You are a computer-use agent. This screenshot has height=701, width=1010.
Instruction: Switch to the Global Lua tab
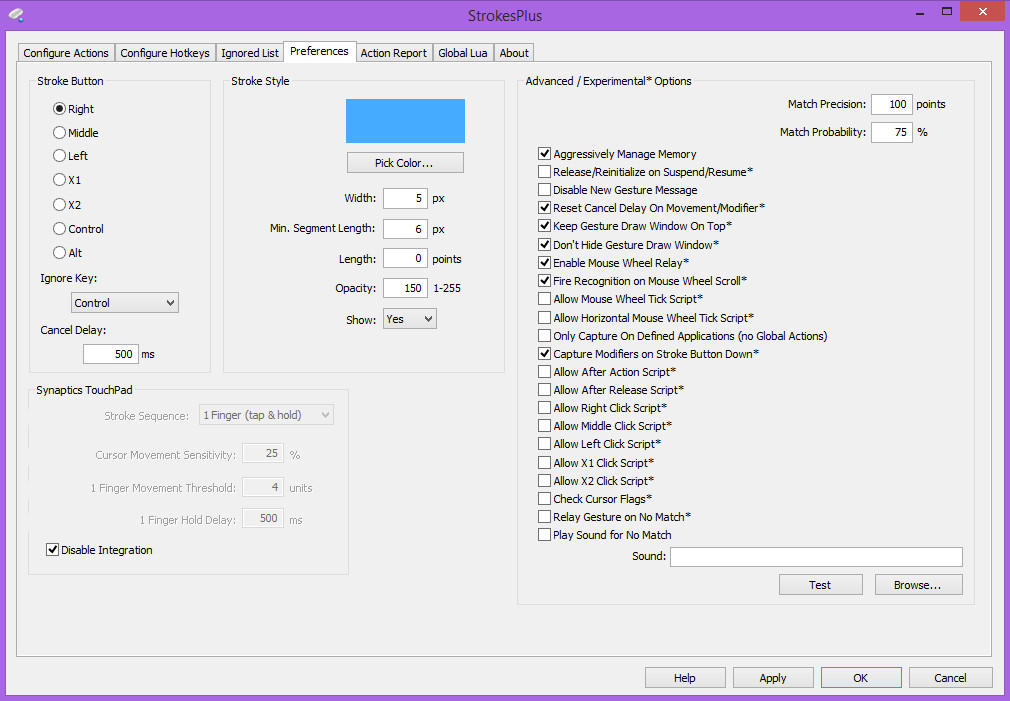click(x=462, y=53)
